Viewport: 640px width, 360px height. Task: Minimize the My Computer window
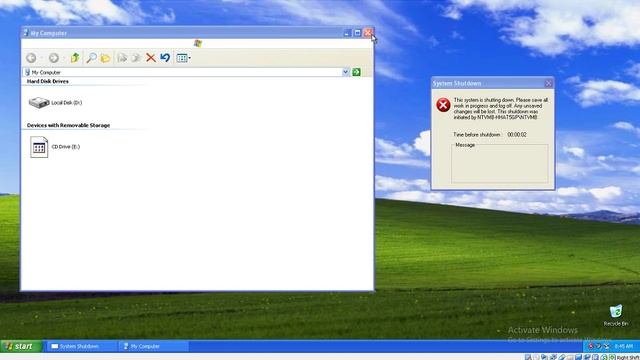point(347,33)
